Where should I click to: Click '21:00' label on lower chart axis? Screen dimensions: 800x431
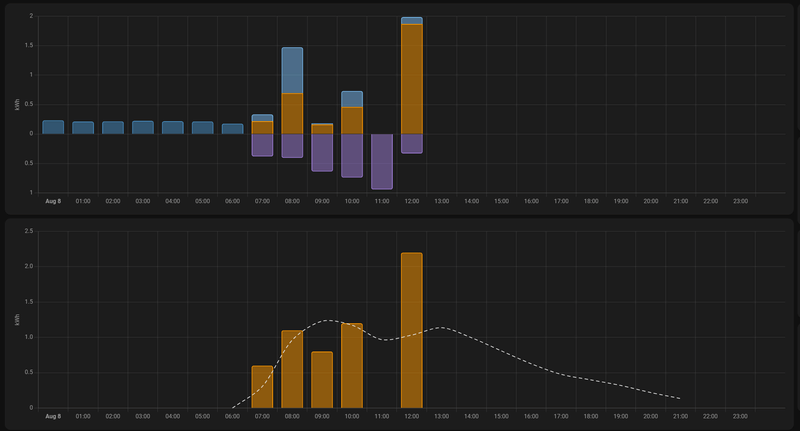[681, 417]
